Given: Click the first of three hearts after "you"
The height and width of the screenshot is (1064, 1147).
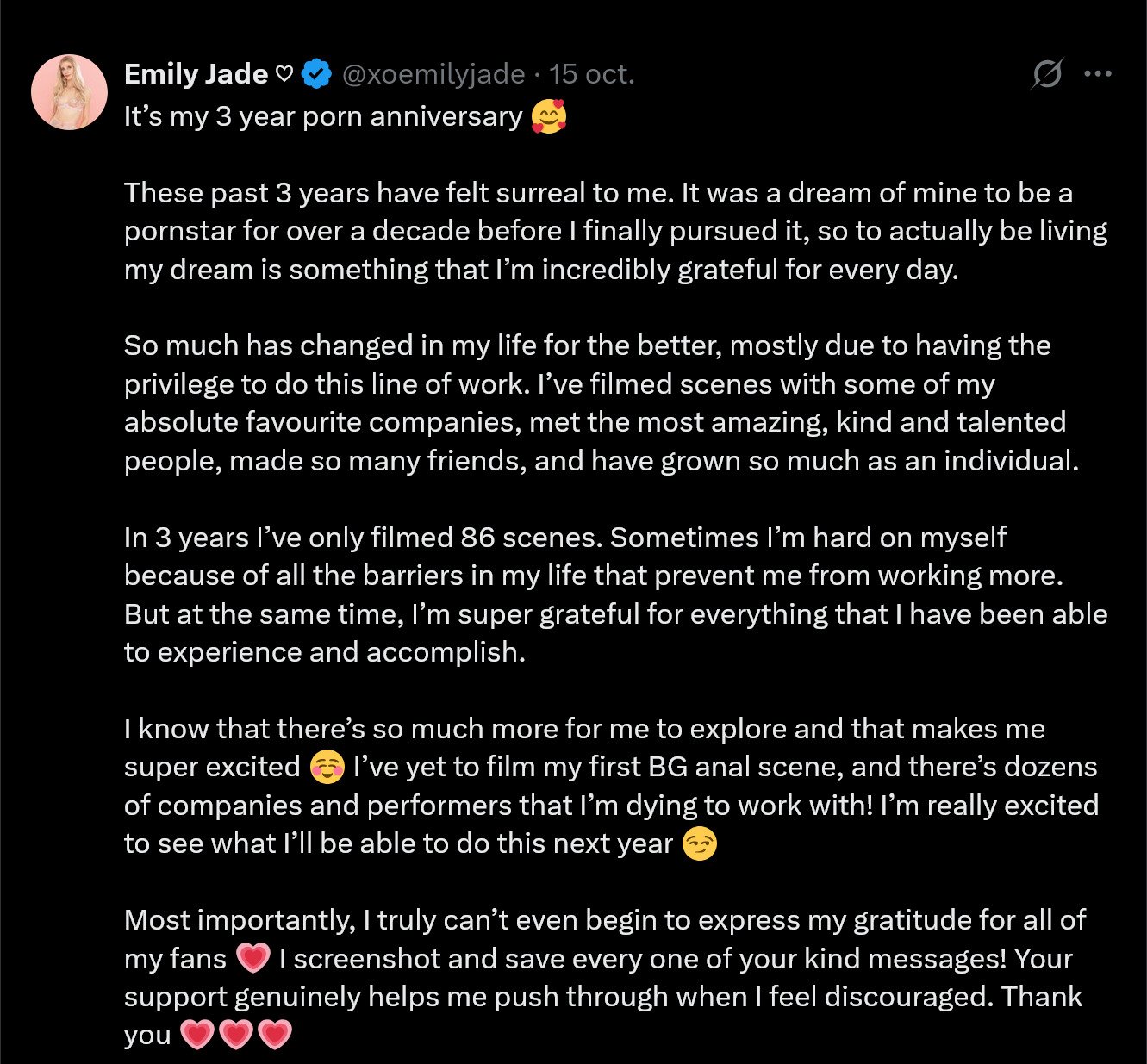Looking at the screenshot, I should pos(196,1035).
